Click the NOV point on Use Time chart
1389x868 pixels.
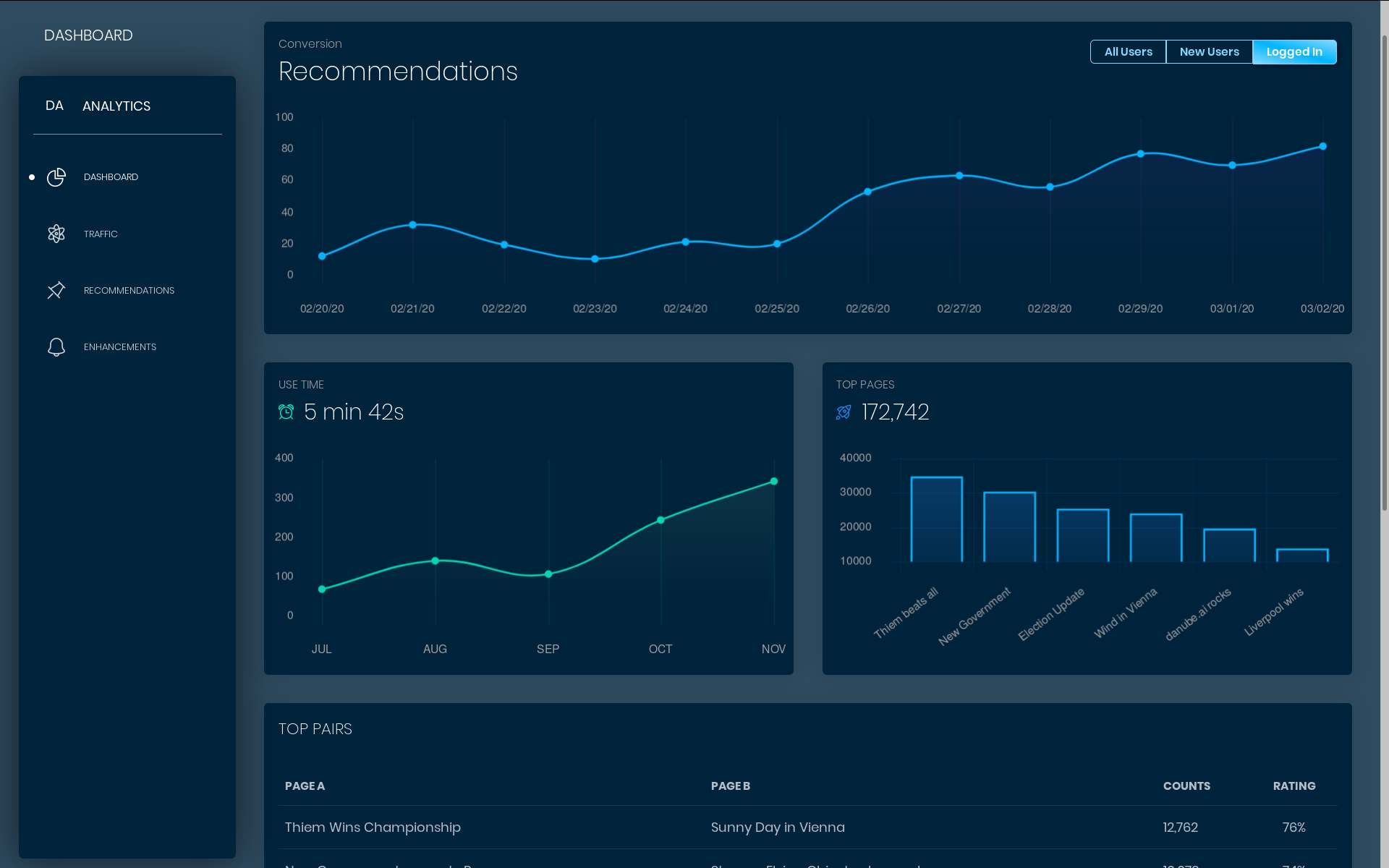[x=774, y=481]
